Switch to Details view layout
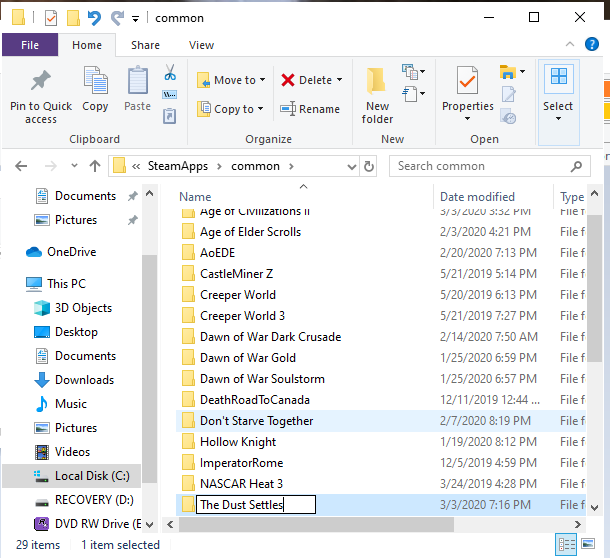 [567, 544]
